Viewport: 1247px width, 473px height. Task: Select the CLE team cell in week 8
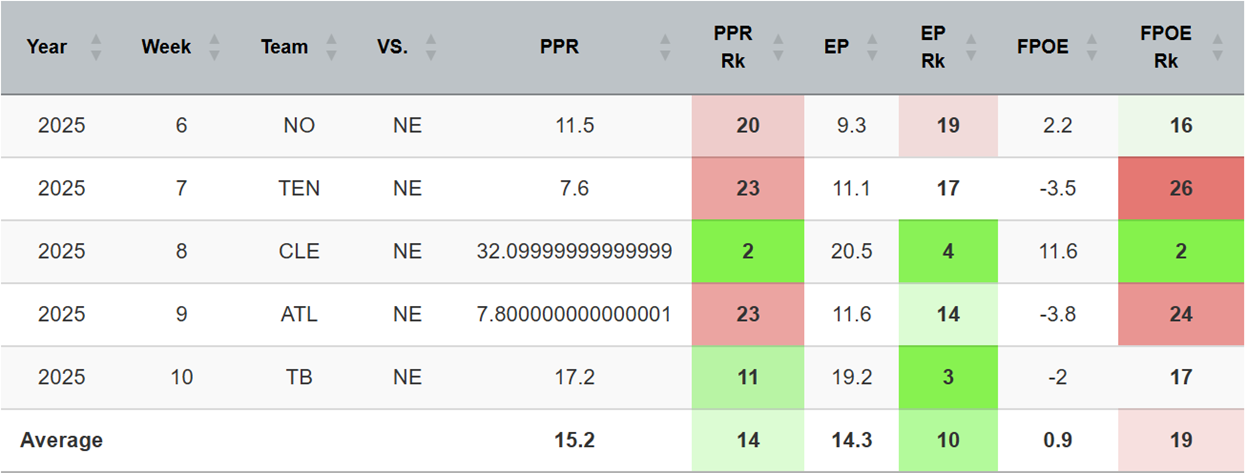[x=300, y=252]
